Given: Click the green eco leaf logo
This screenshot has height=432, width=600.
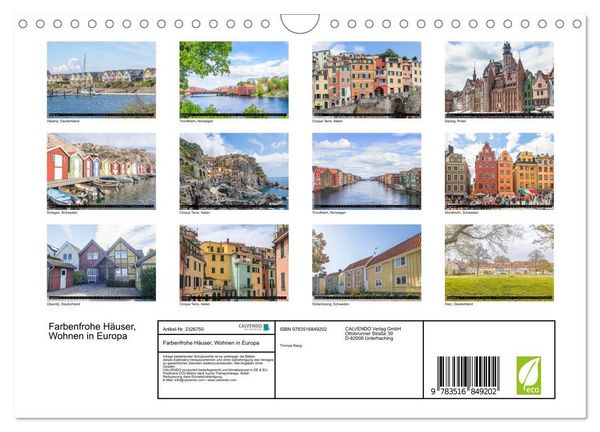Looking at the screenshot, I should pyautogui.click(x=529, y=375).
